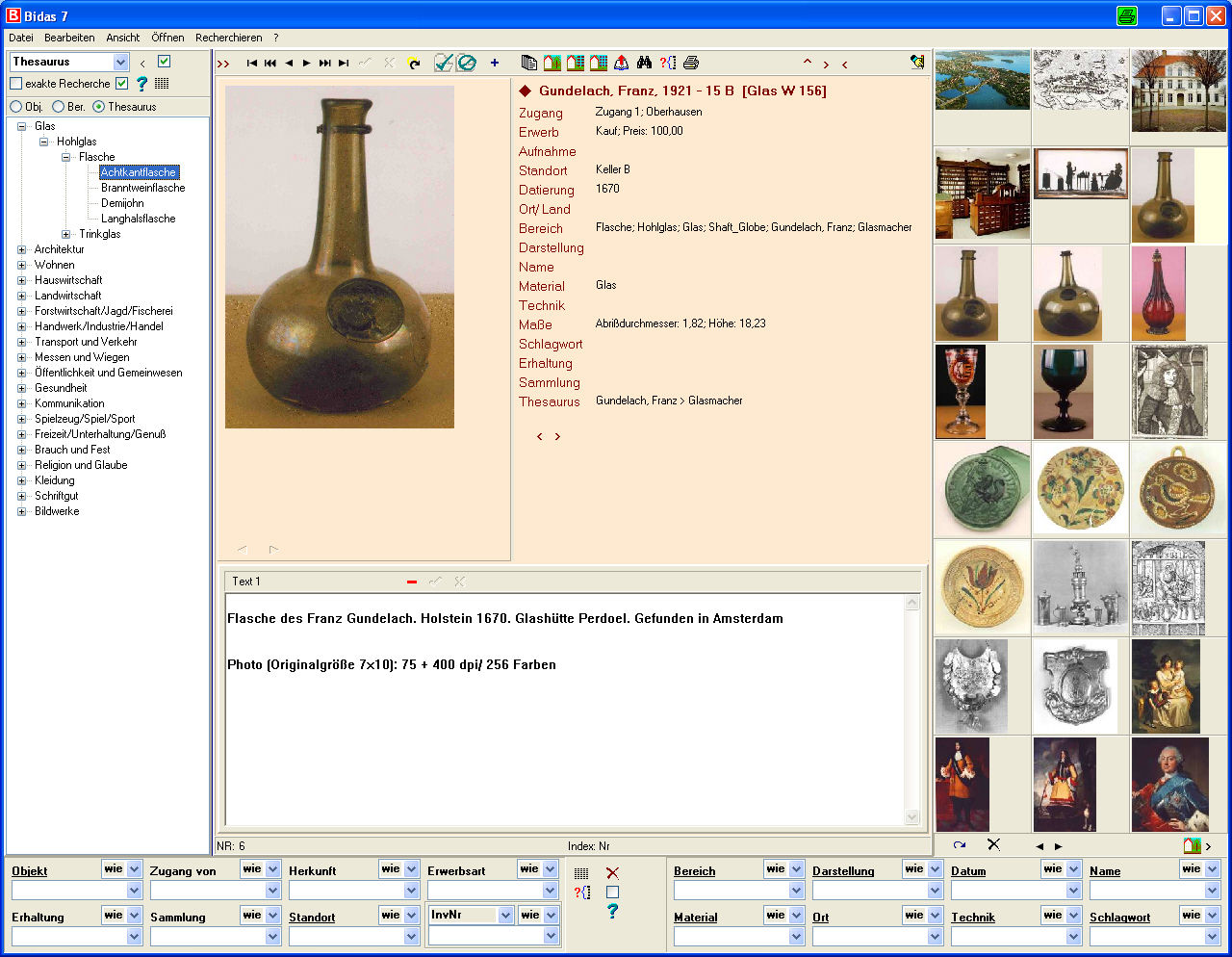Expand the Architektur tree node

21,249
